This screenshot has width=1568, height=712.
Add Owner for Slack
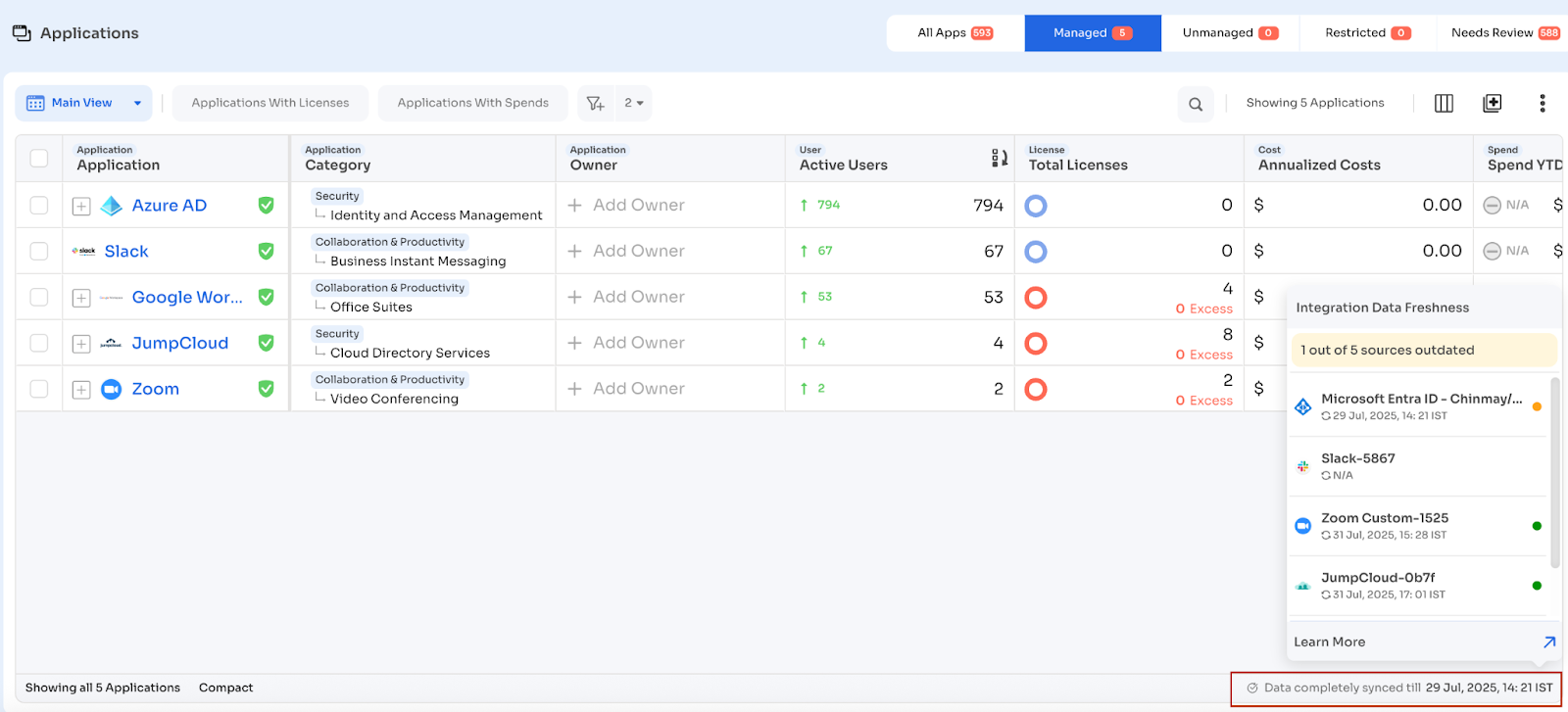tap(626, 251)
